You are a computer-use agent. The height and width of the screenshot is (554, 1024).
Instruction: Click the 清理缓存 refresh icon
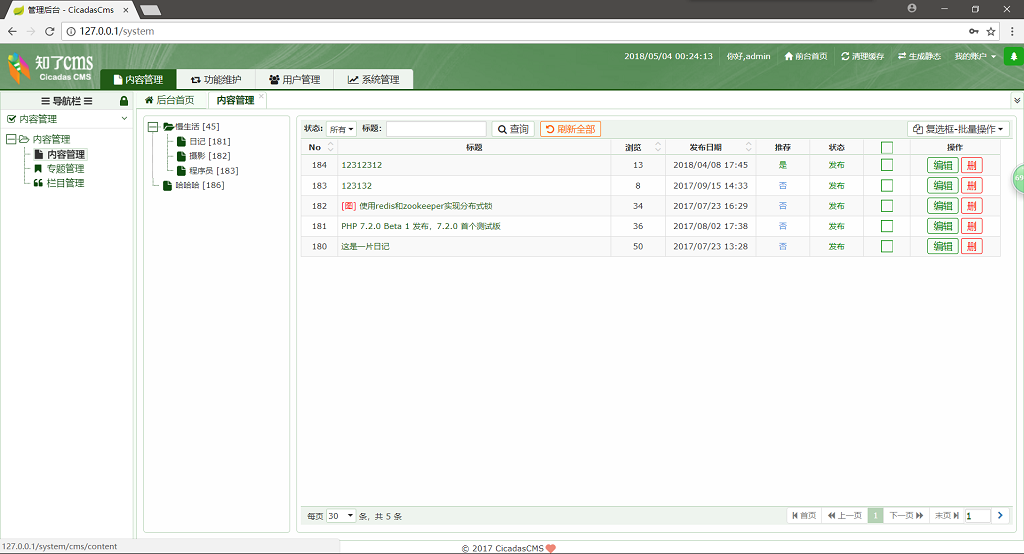846,57
